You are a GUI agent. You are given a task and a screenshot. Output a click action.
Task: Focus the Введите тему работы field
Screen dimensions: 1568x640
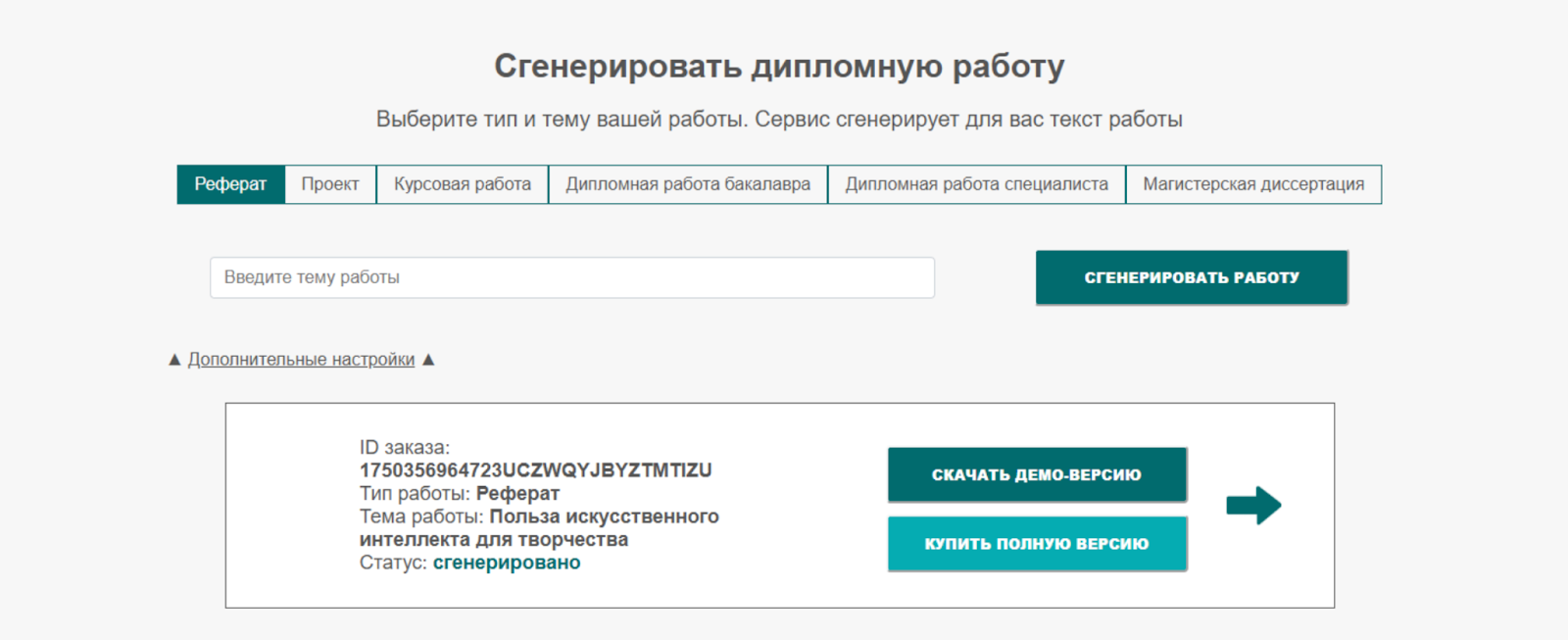[572, 277]
